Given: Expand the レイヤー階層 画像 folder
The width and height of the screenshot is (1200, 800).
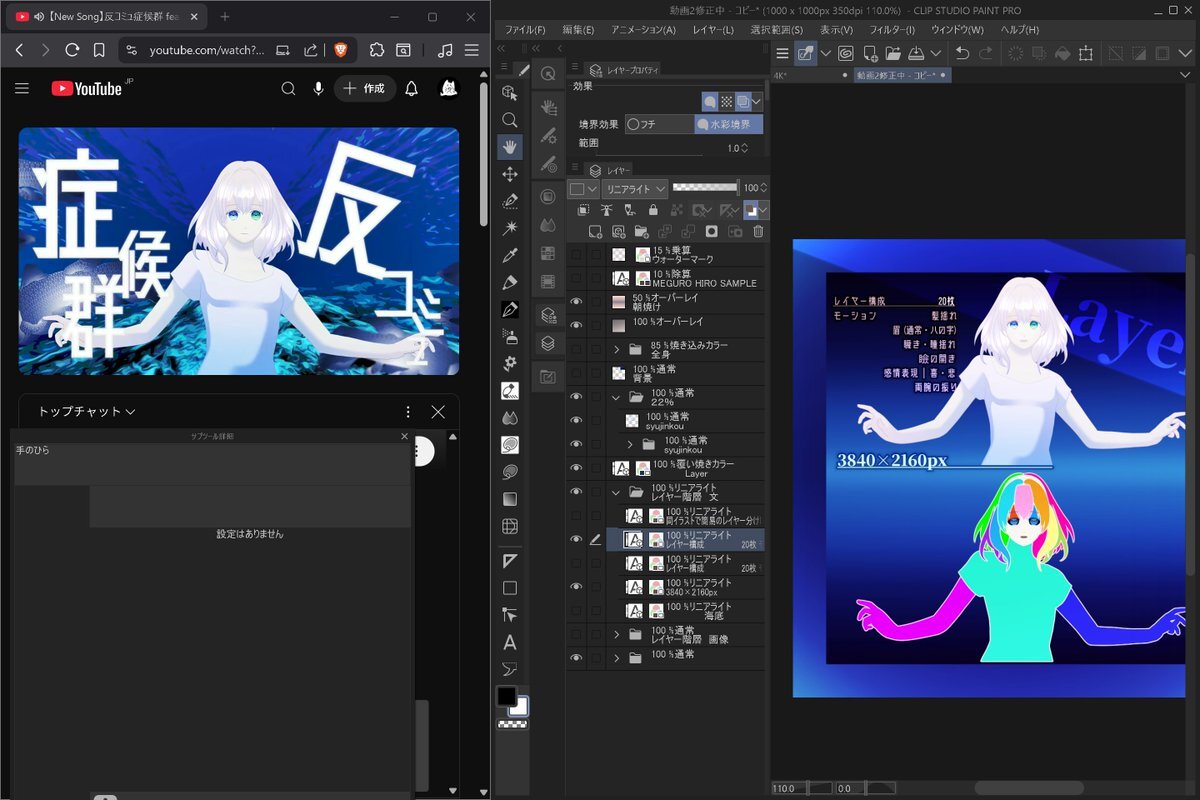Looking at the screenshot, I should [x=617, y=634].
